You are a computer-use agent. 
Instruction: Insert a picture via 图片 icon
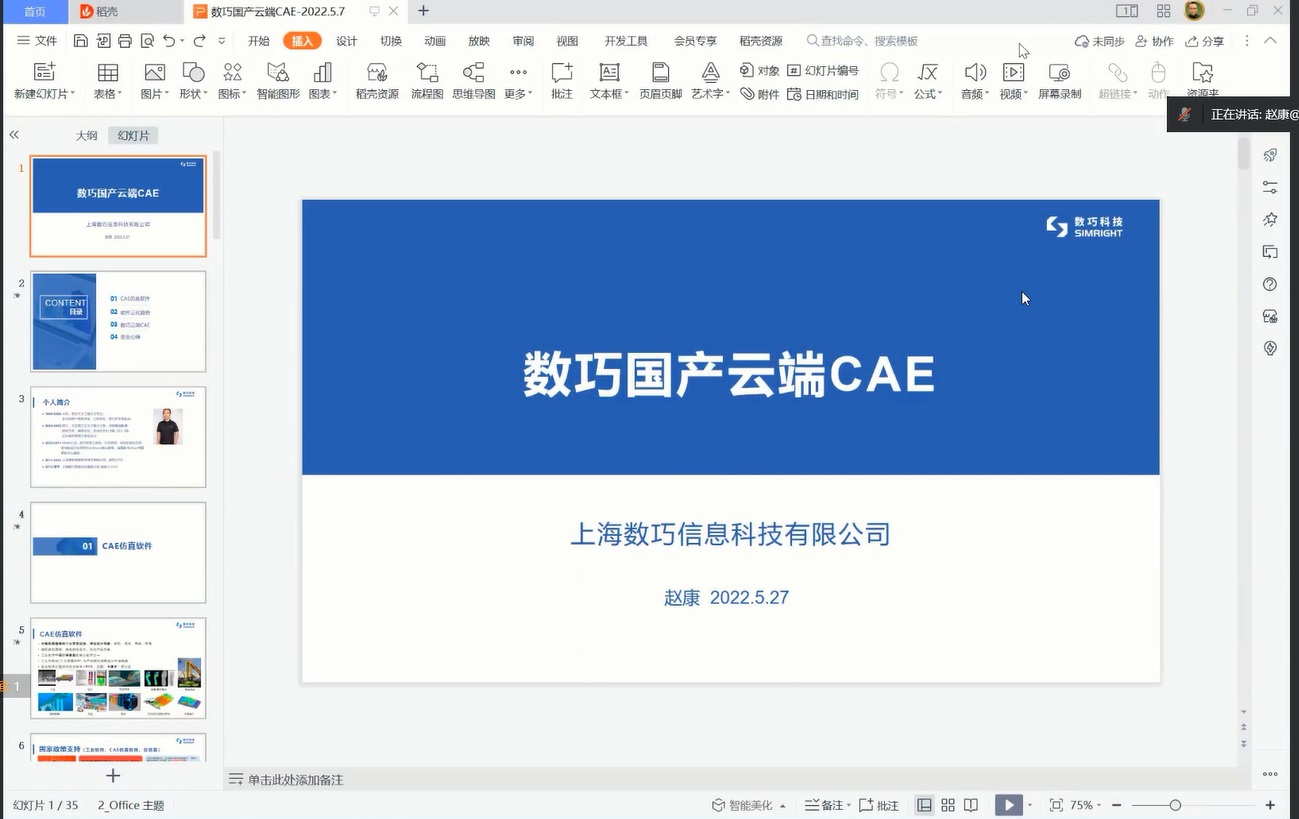pos(153,81)
